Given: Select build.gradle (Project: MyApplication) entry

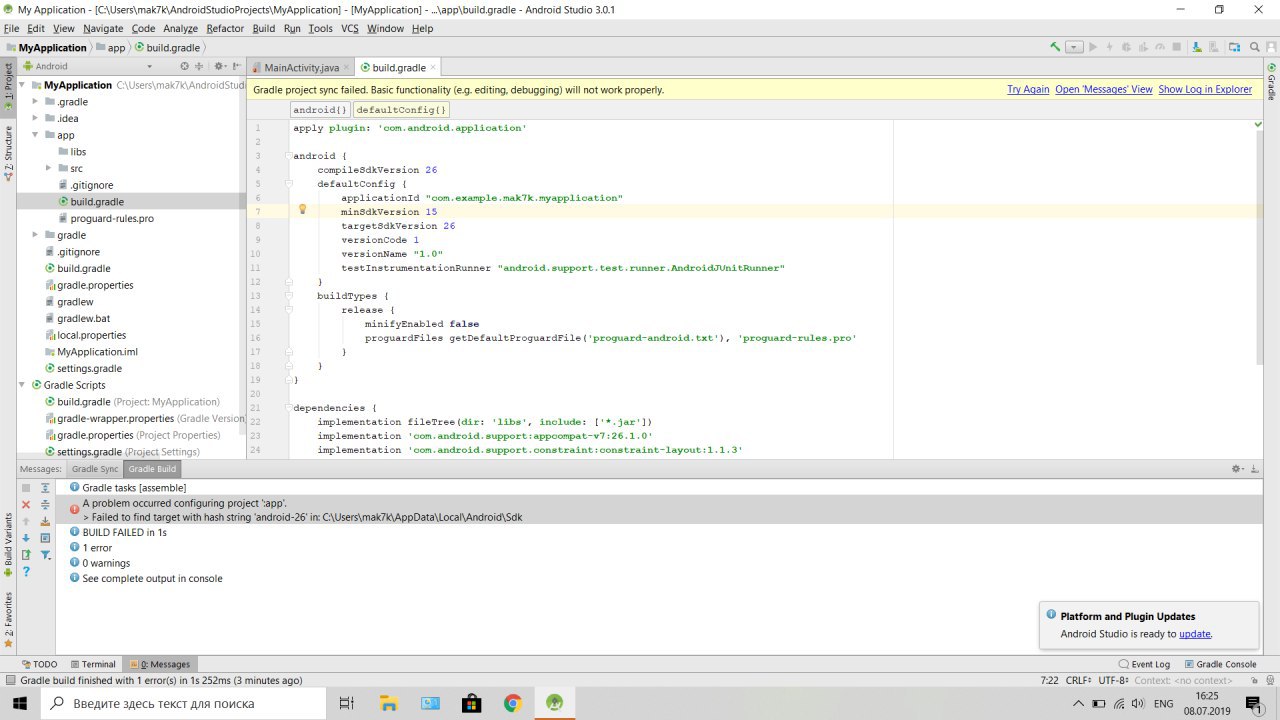Looking at the screenshot, I should pyautogui.click(x=132, y=402).
